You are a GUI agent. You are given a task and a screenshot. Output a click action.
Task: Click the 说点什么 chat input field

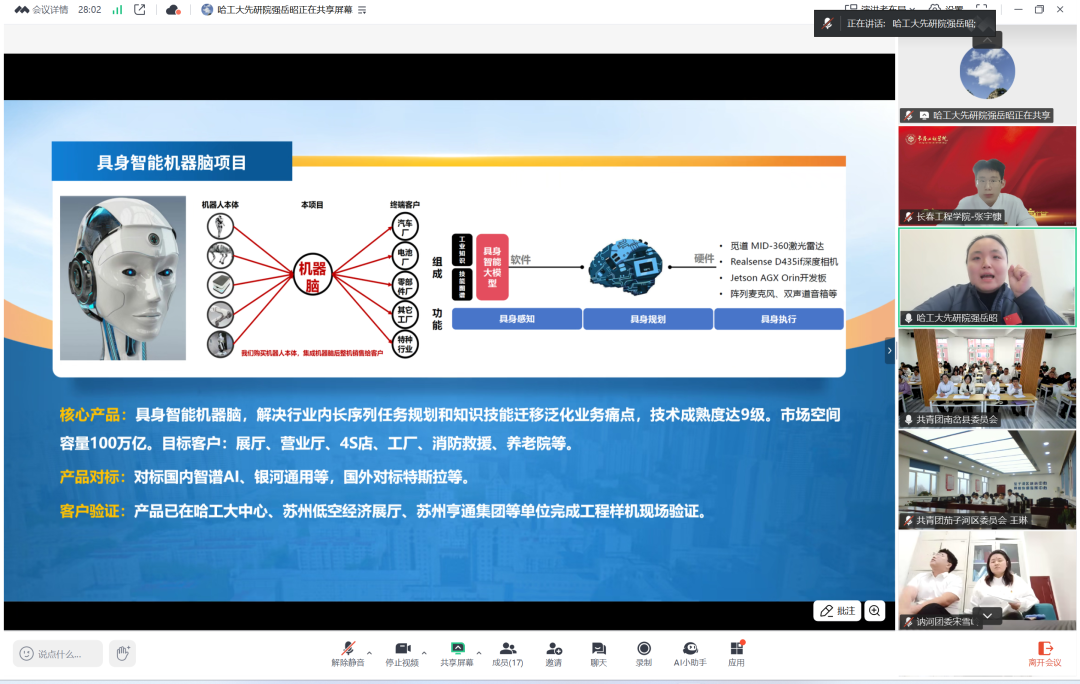tap(55, 653)
